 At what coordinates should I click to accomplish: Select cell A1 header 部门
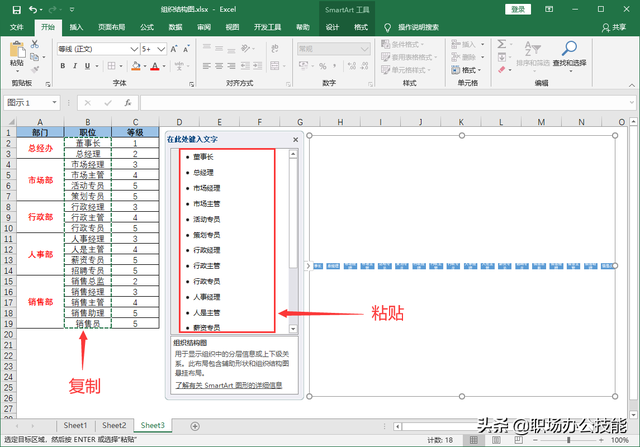tap(40, 132)
